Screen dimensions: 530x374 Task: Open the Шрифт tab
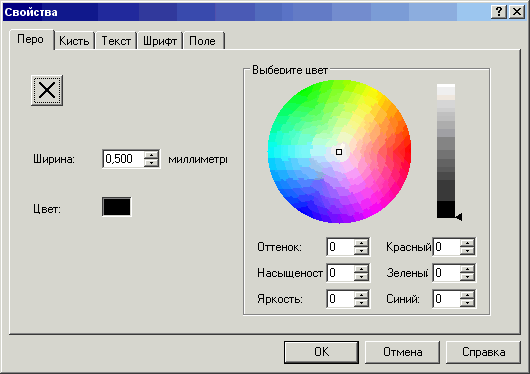pos(160,41)
